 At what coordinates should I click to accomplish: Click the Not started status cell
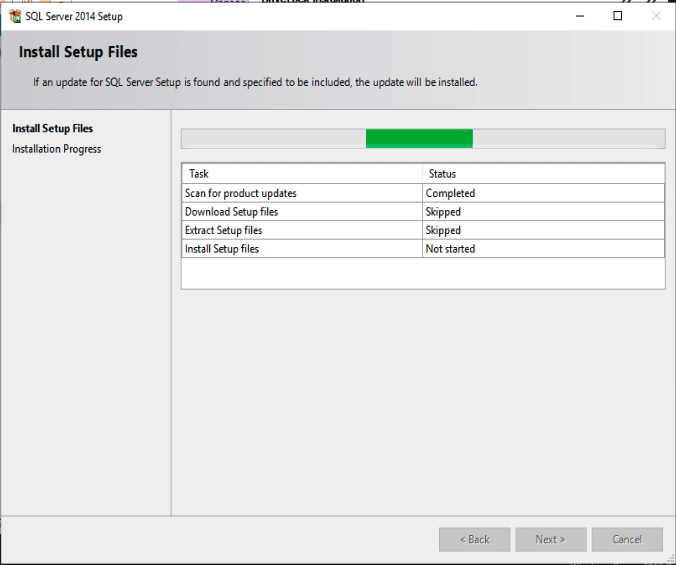450,249
